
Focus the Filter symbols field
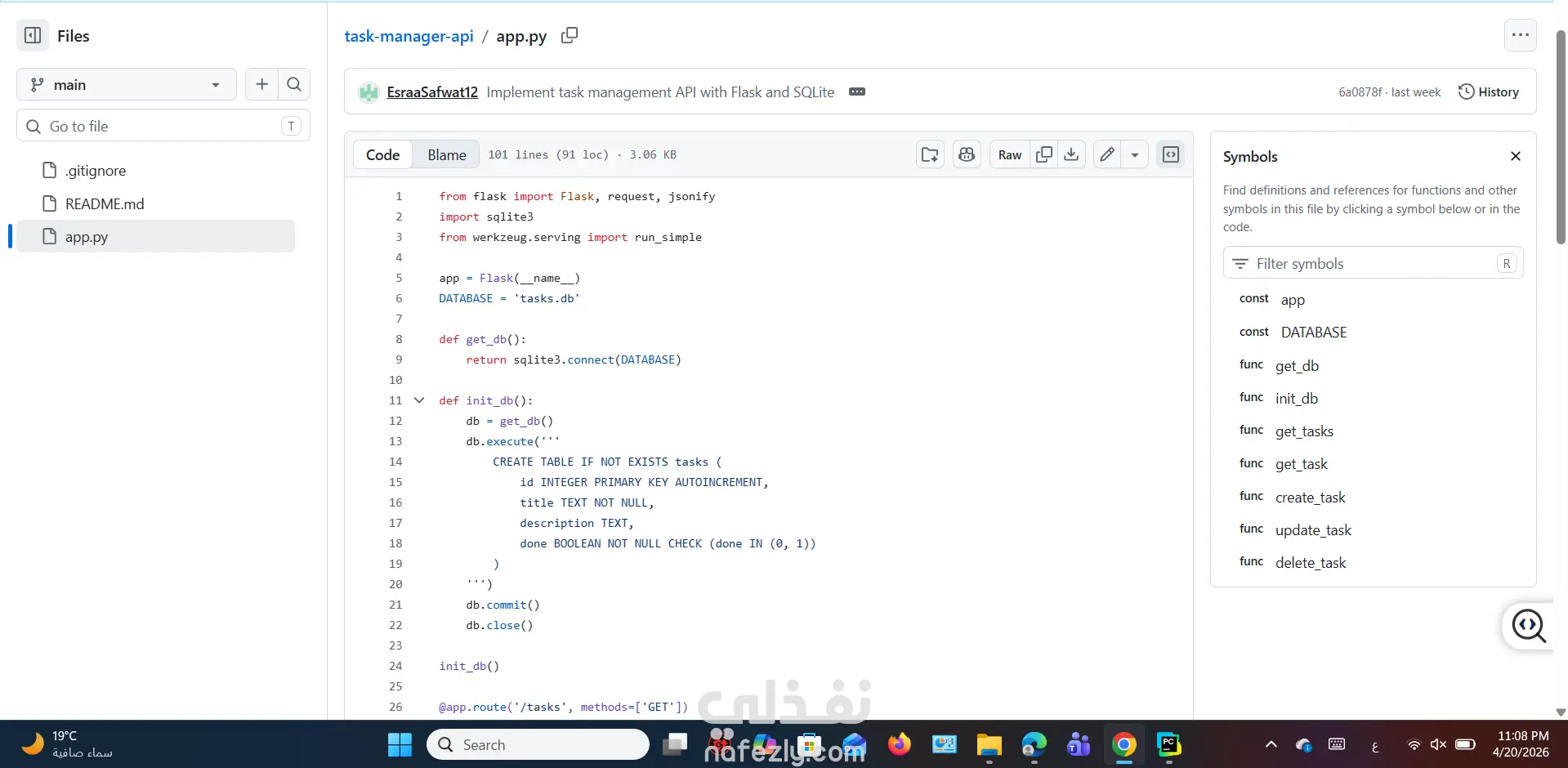[1373, 263]
